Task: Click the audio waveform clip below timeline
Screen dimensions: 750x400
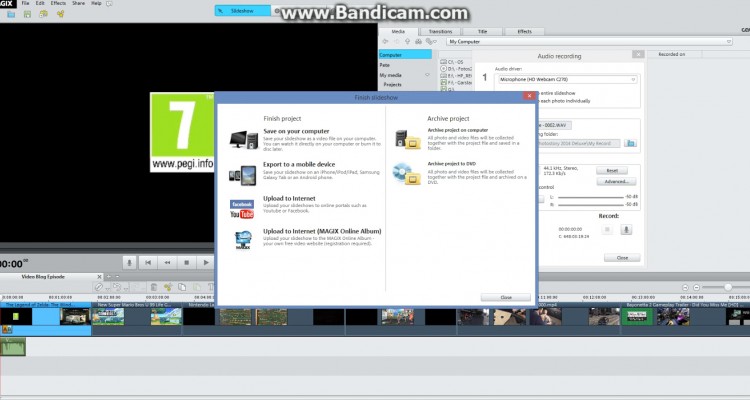Action: pyautogui.click(x=13, y=346)
